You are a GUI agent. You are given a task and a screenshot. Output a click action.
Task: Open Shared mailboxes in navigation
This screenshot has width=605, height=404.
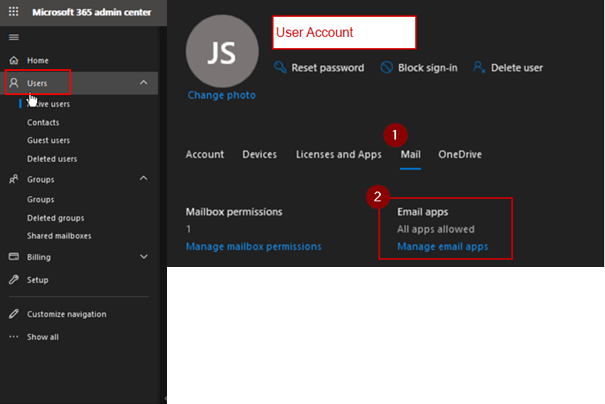[59, 236]
